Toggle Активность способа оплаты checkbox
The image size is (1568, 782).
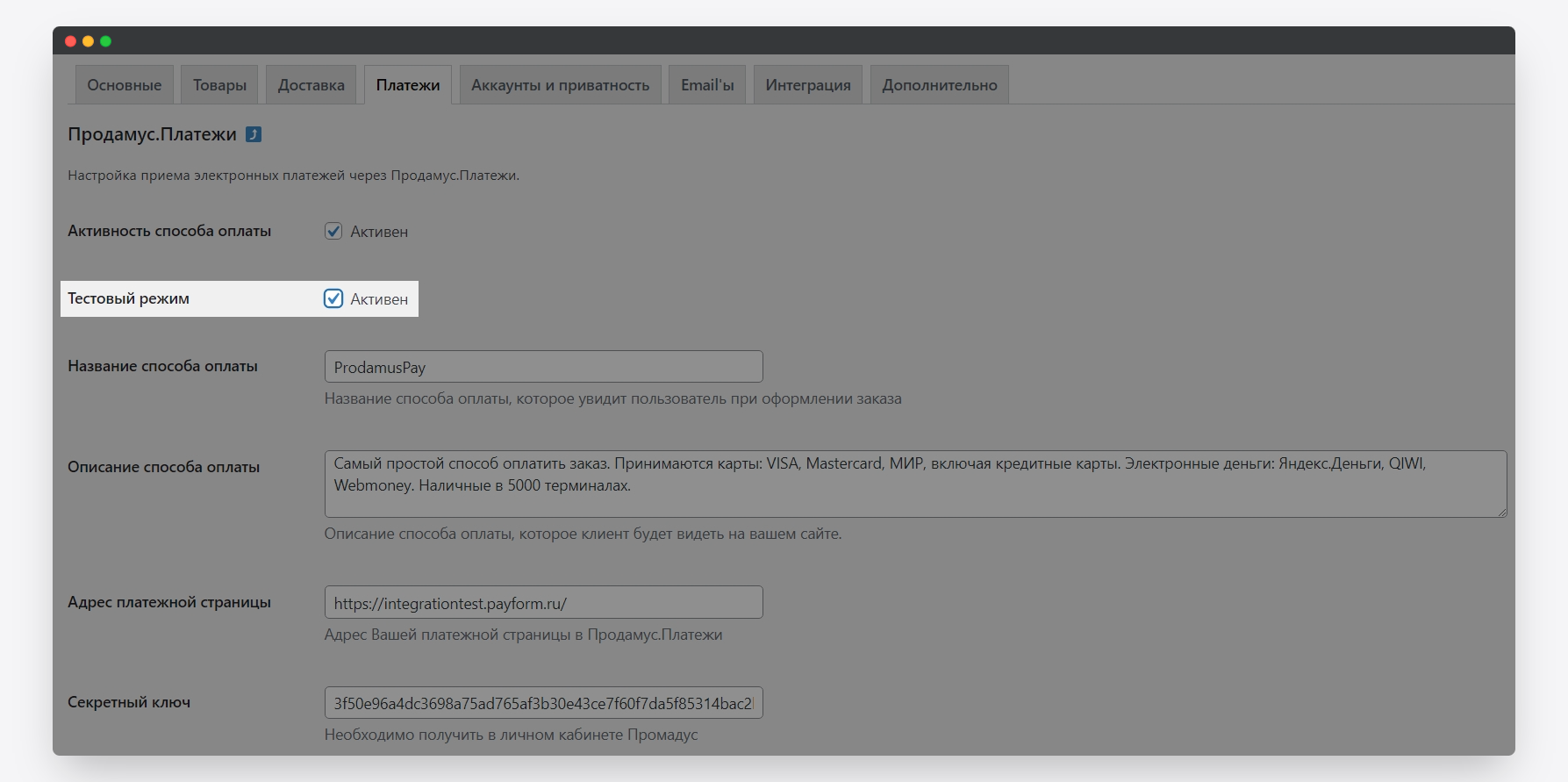[333, 232]
